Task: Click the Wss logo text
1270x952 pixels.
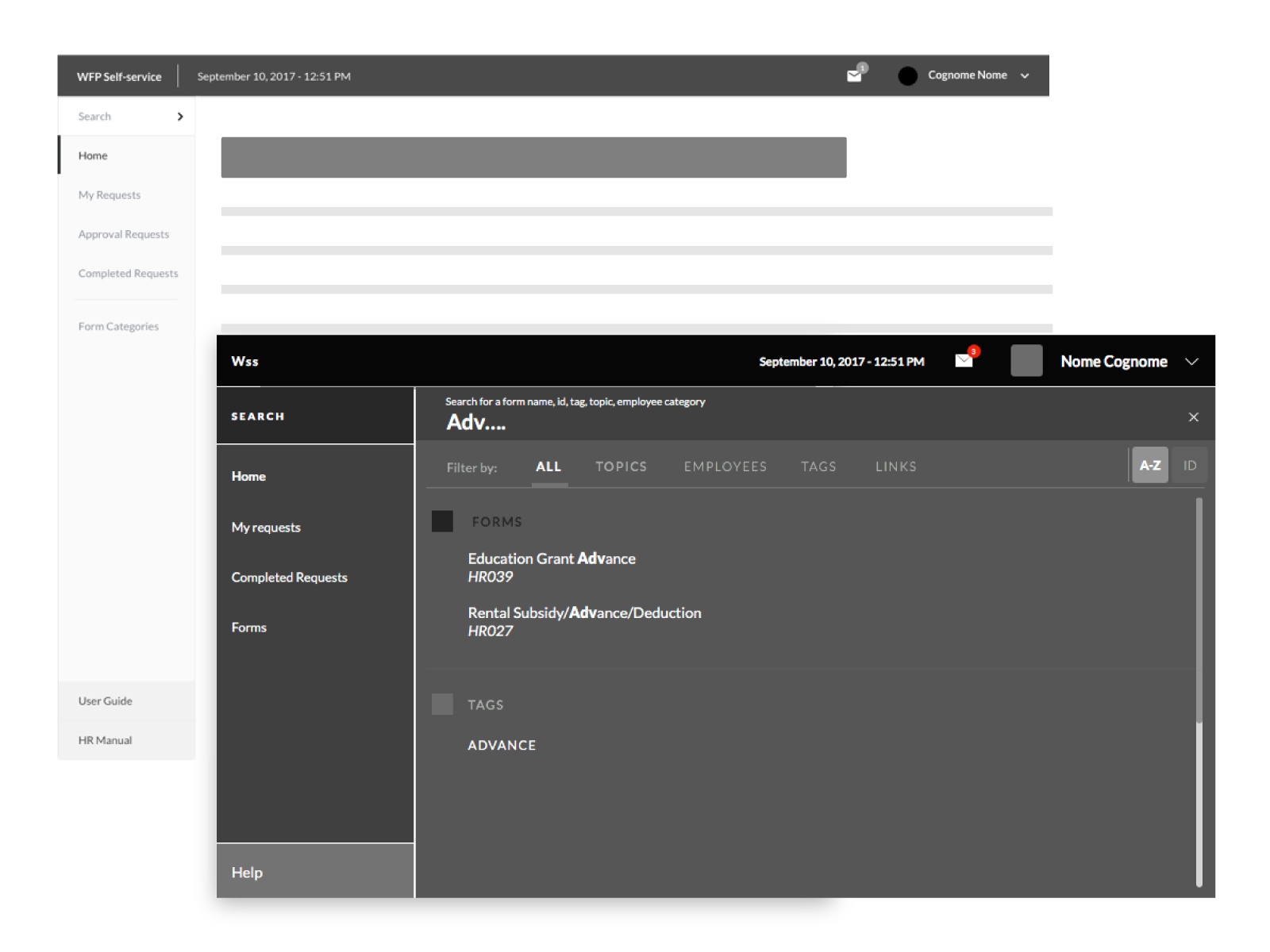Action: click(244, 362)
